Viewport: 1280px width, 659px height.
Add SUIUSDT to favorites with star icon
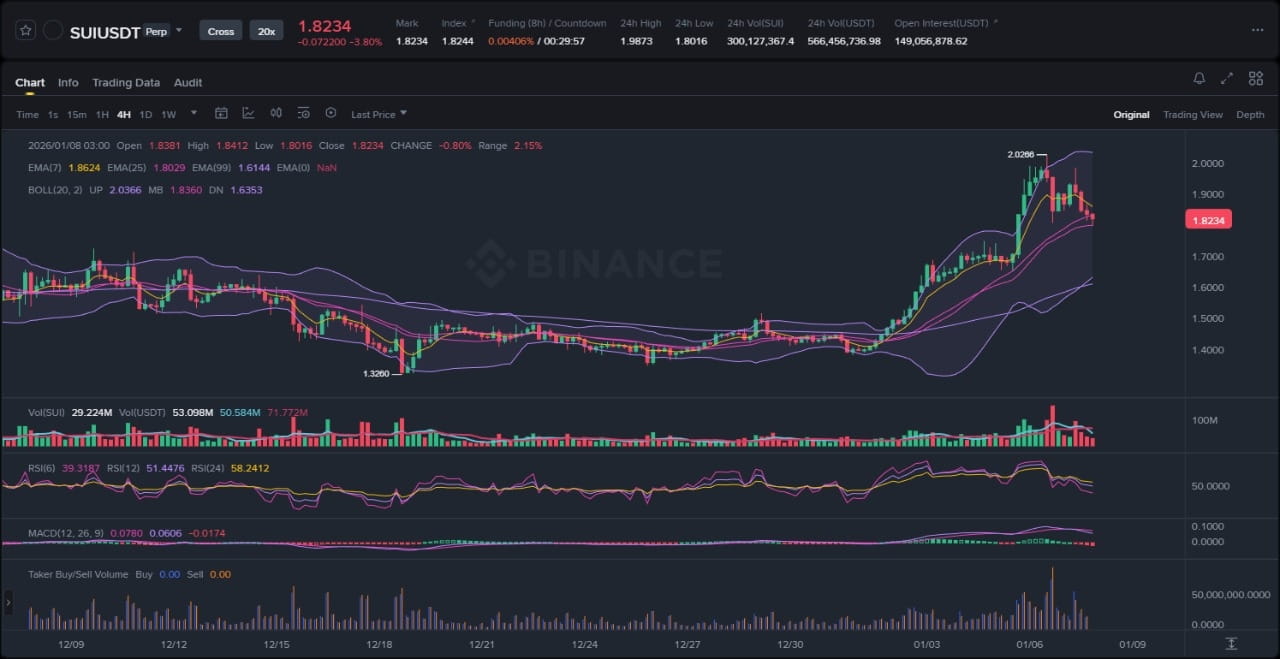click(x=25, y=31)
